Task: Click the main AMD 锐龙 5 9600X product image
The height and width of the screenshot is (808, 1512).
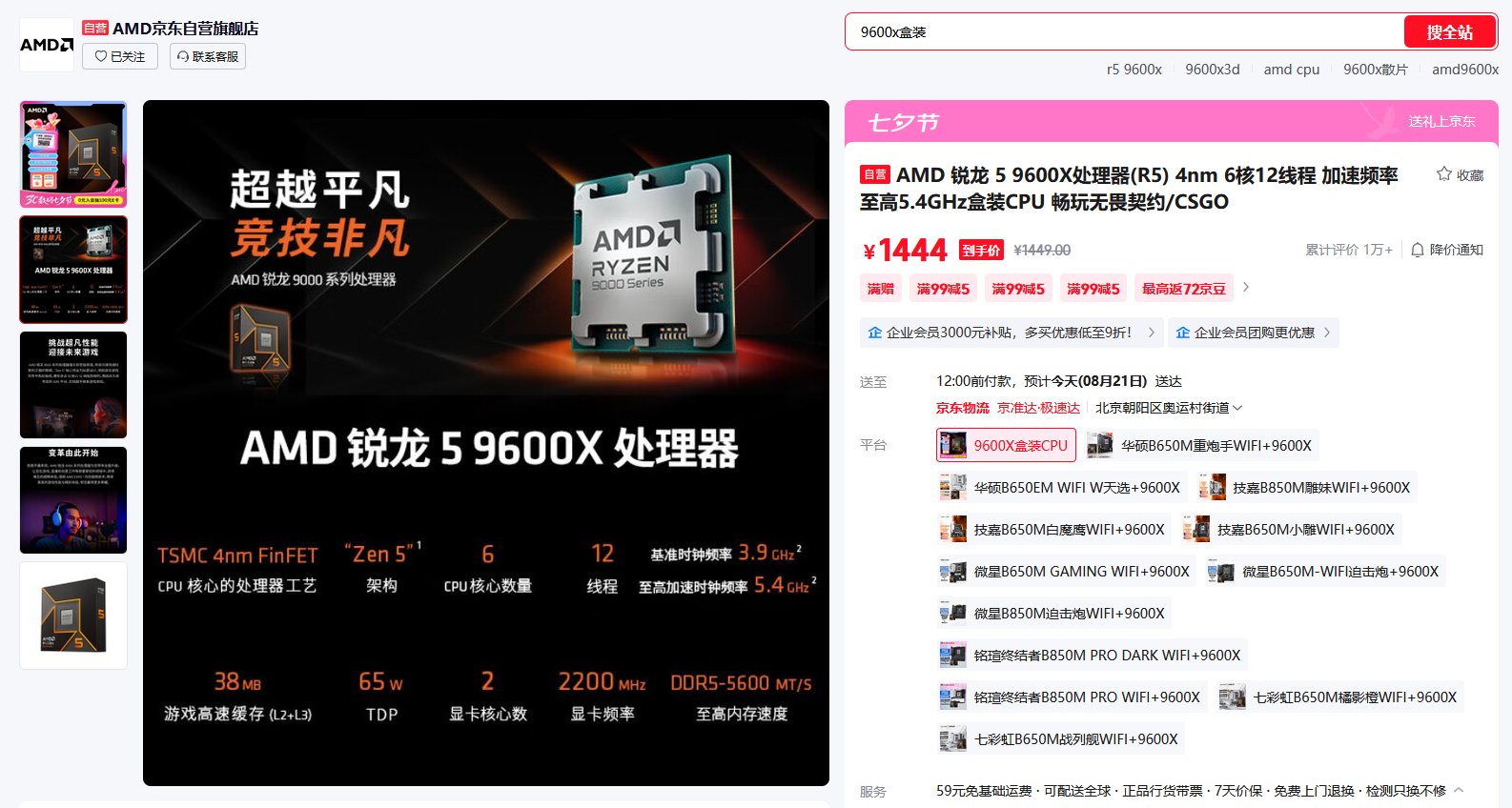Action: tap(486, 443)
